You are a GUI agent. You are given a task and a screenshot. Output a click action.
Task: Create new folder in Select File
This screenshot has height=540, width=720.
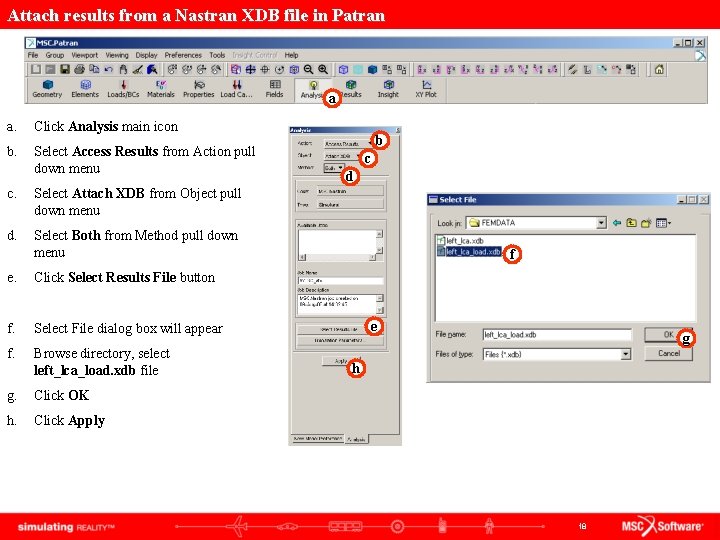646,223
